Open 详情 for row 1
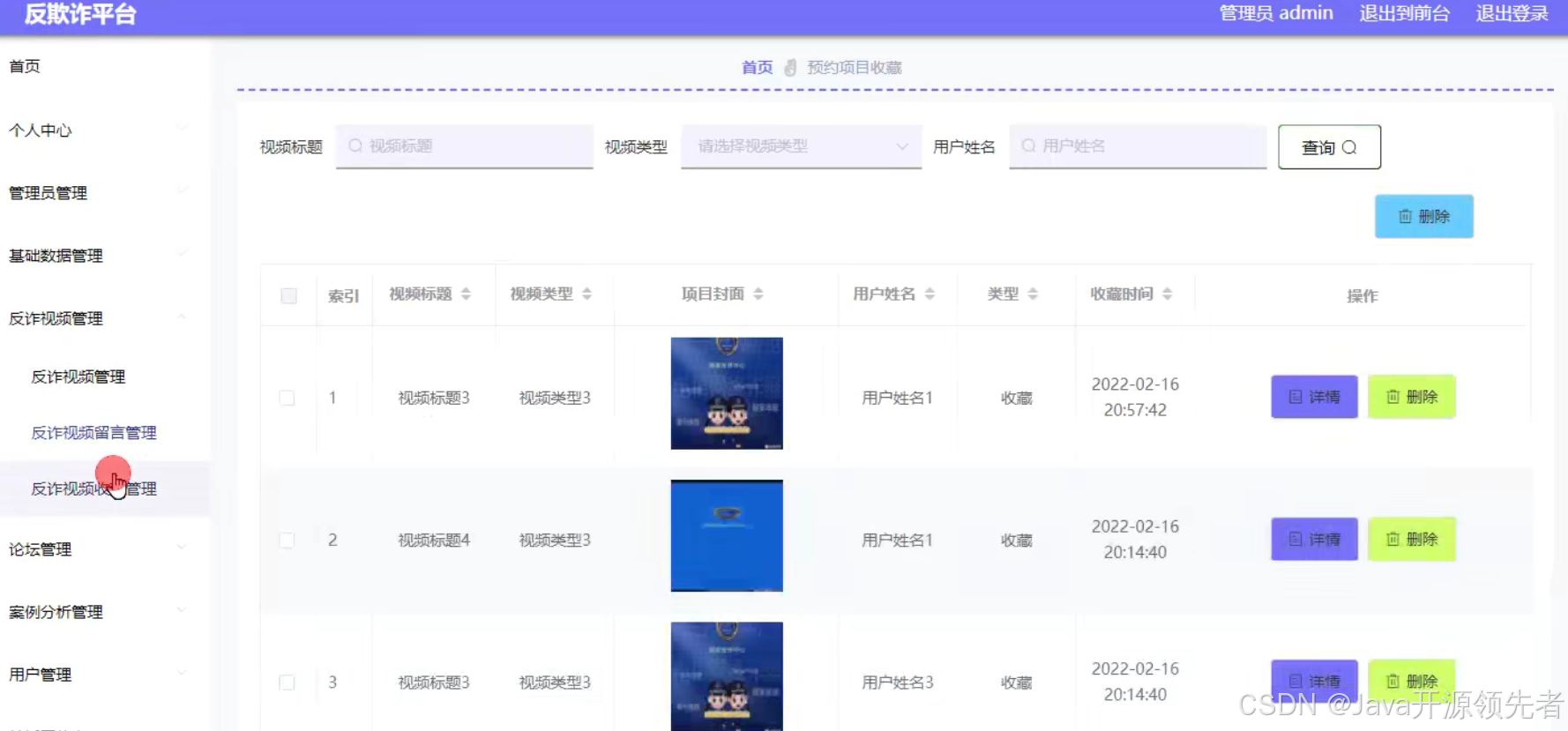Screen dimensions: 1568x731 tap(1314, 397)
